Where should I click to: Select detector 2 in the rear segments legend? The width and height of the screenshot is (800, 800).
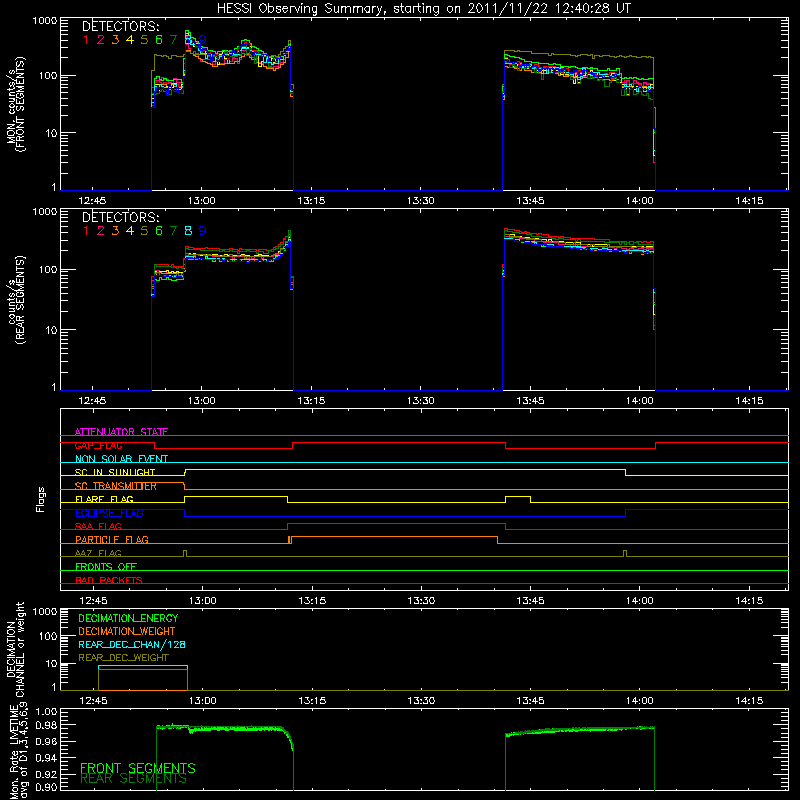click(101, 231)
